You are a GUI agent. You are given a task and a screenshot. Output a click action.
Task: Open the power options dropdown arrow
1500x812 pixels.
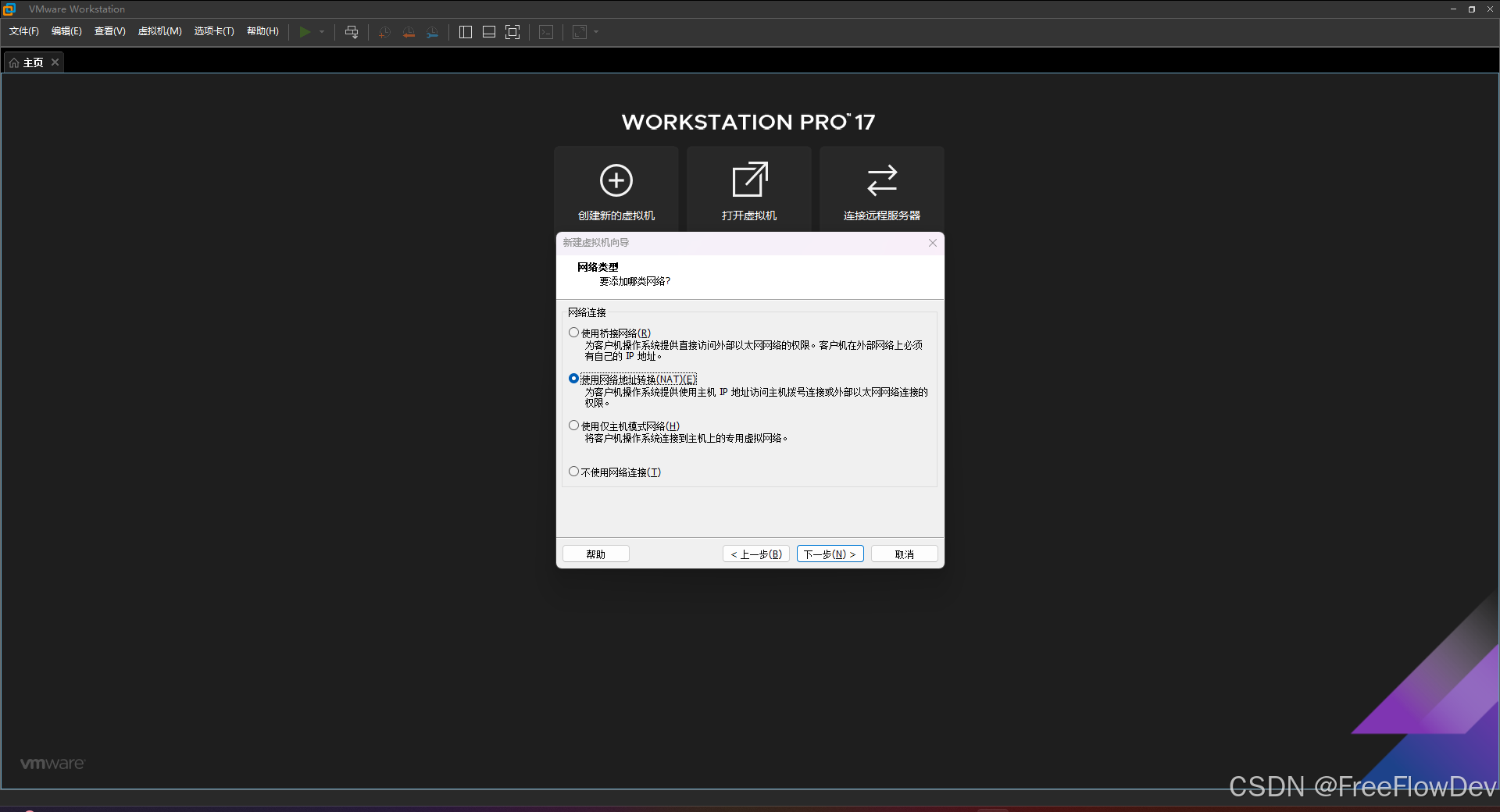tap(321, 32)
